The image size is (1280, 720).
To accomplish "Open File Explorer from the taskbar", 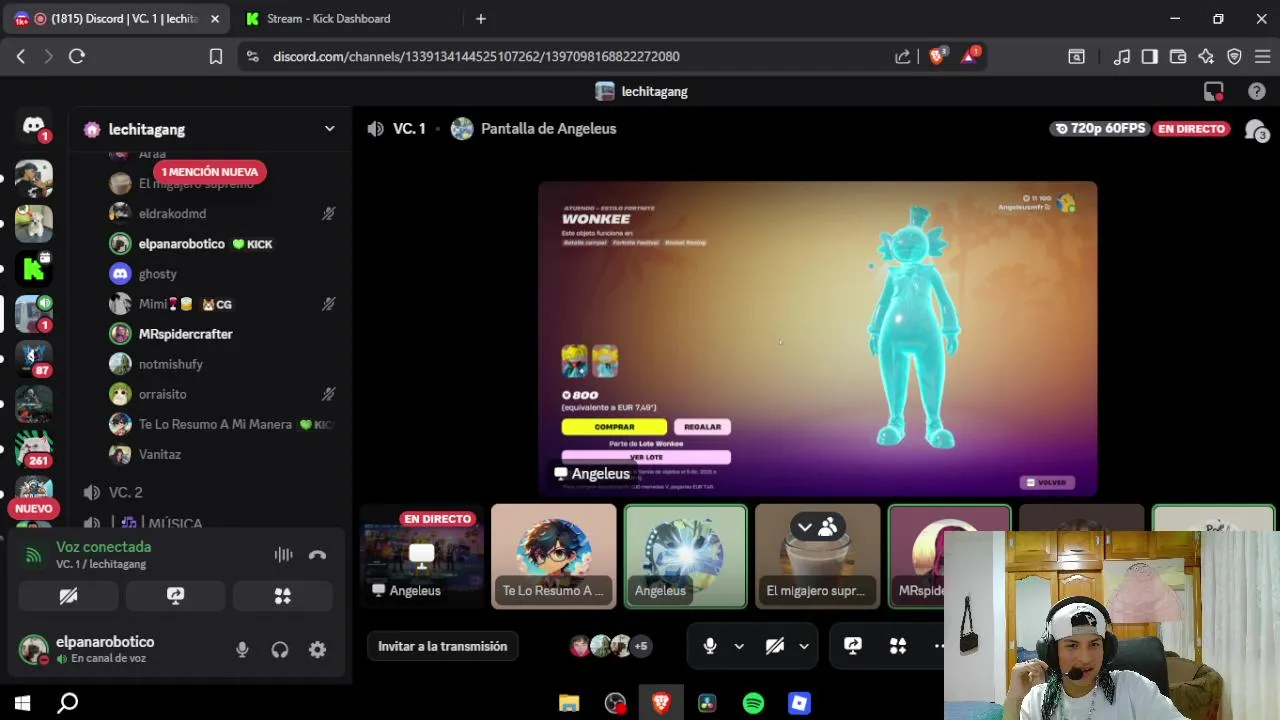I will coord(569,703).
